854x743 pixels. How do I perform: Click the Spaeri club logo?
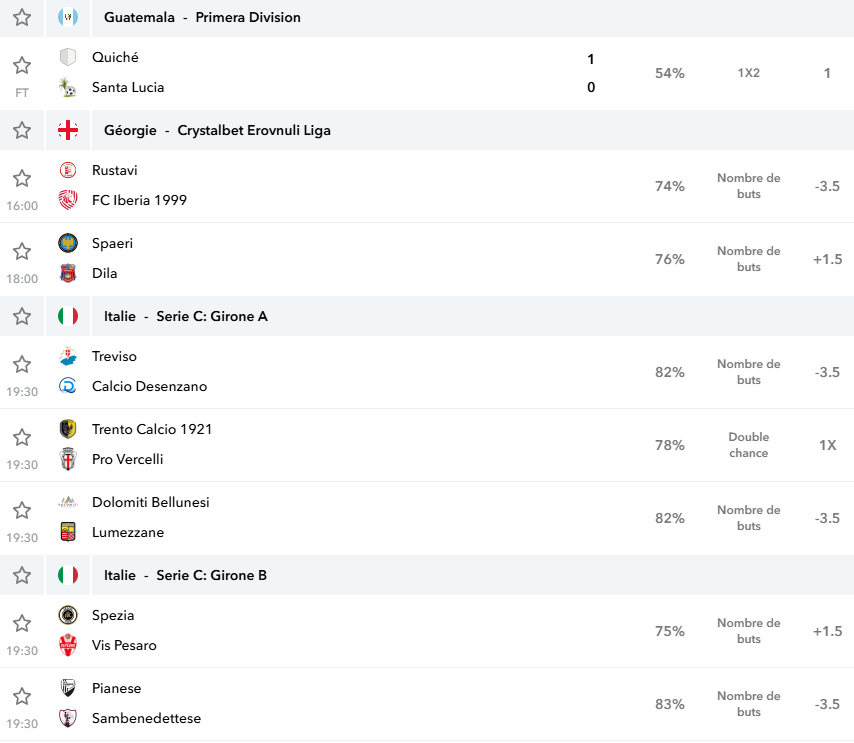tap(68, 243)
